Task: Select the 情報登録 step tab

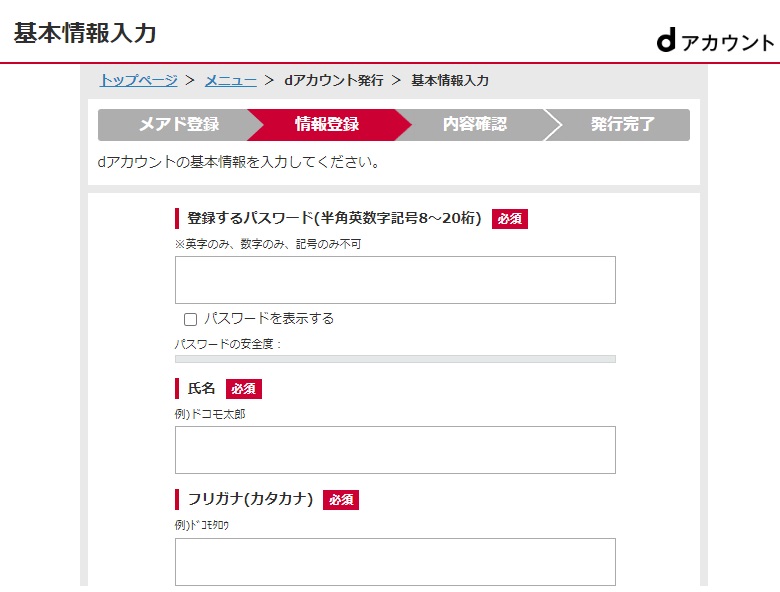Action: click(327, 124)
